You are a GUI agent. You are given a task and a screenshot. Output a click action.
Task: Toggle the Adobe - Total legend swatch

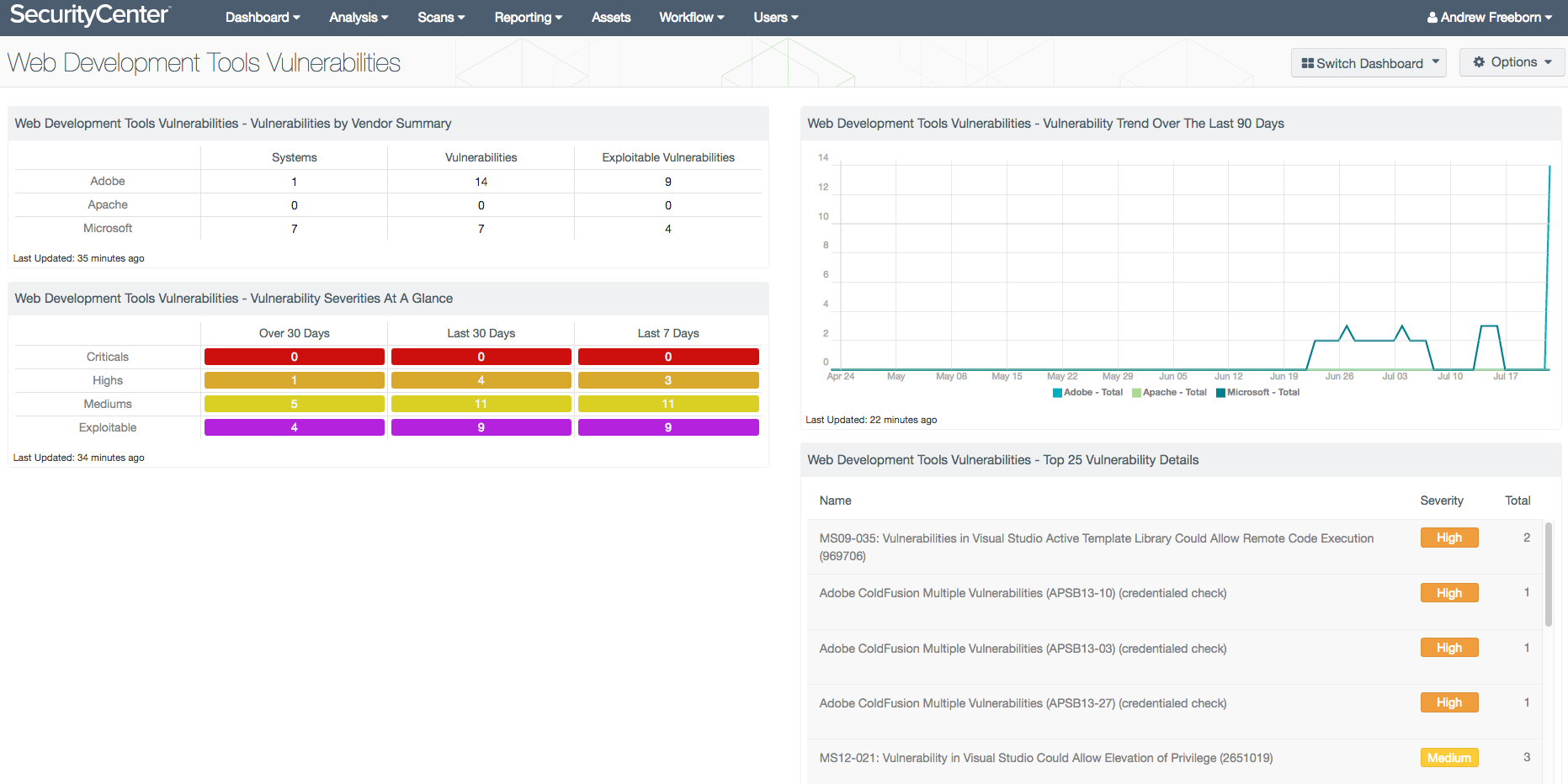coord(1057,393)
